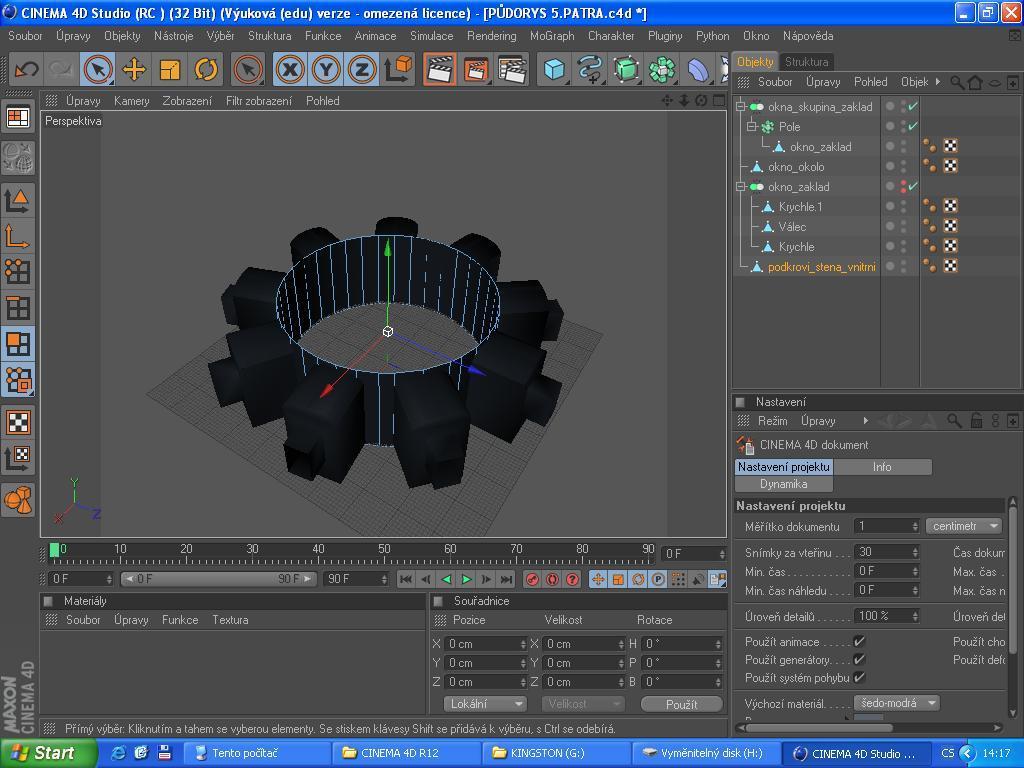
Task: Collapse the lower okno_zaklad group node
Action: [741, 187]
